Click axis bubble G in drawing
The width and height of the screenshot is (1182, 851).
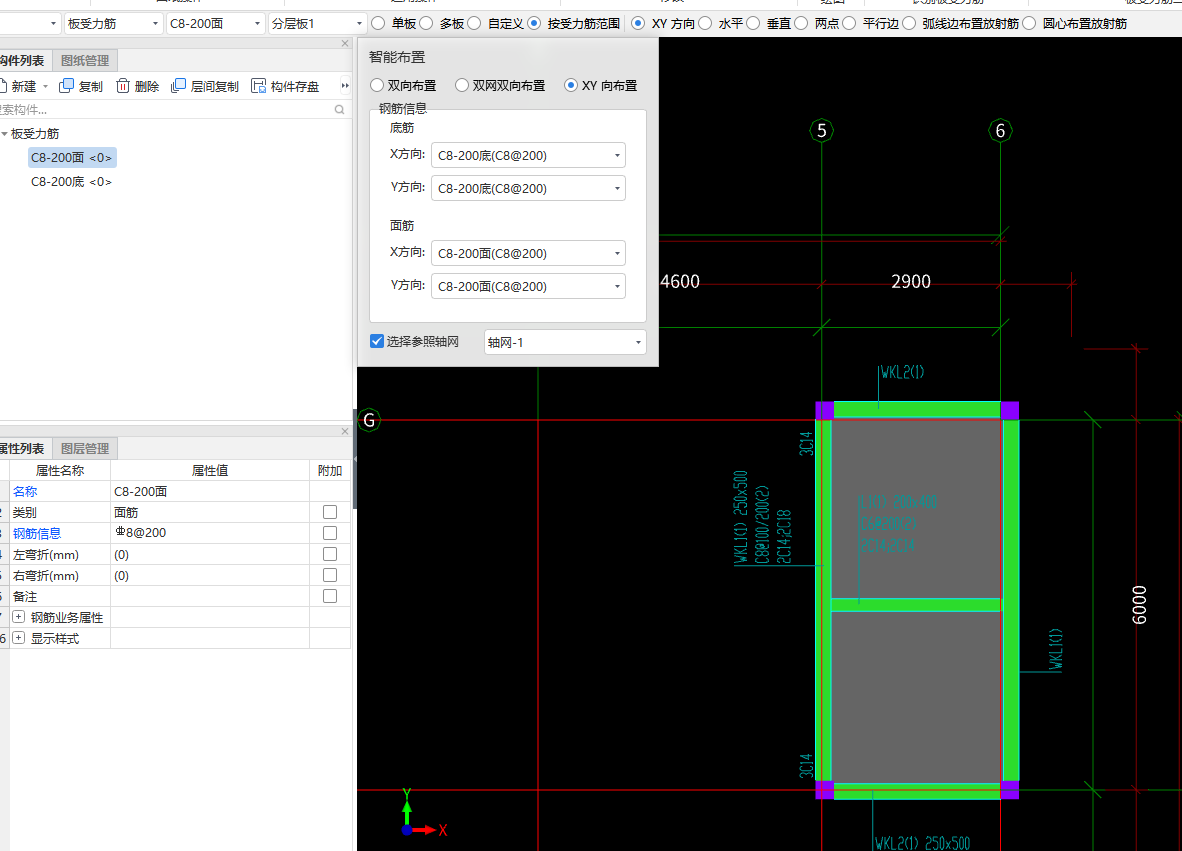click(369, 420)
